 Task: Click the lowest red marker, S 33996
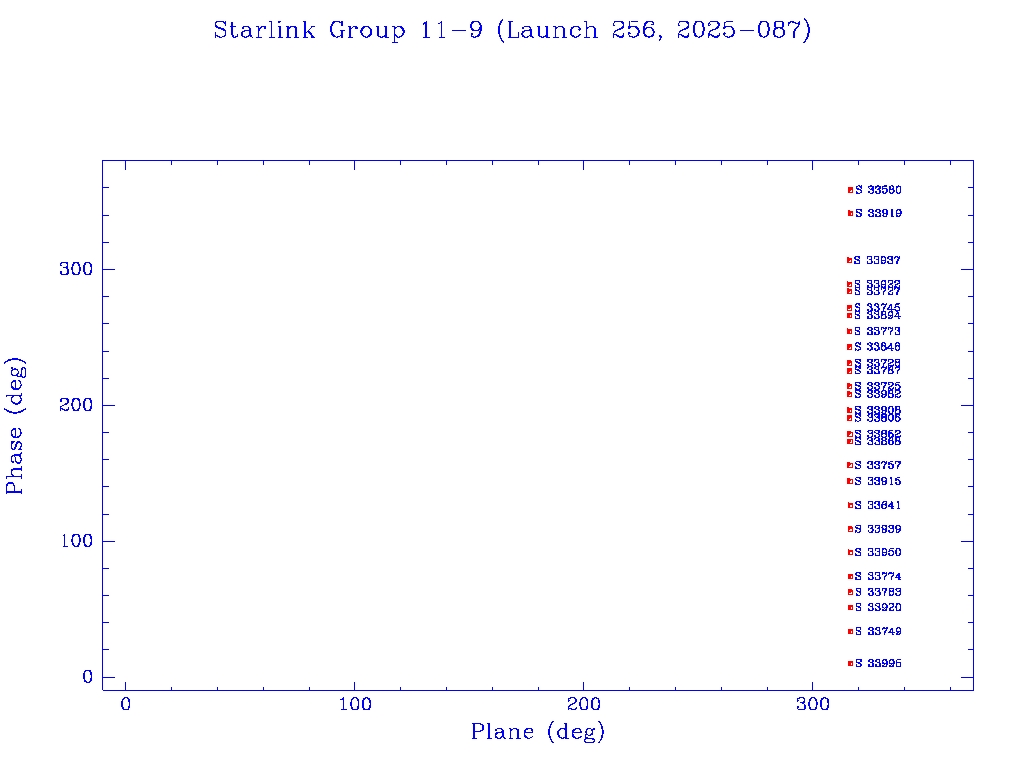(x=850, y=663)
